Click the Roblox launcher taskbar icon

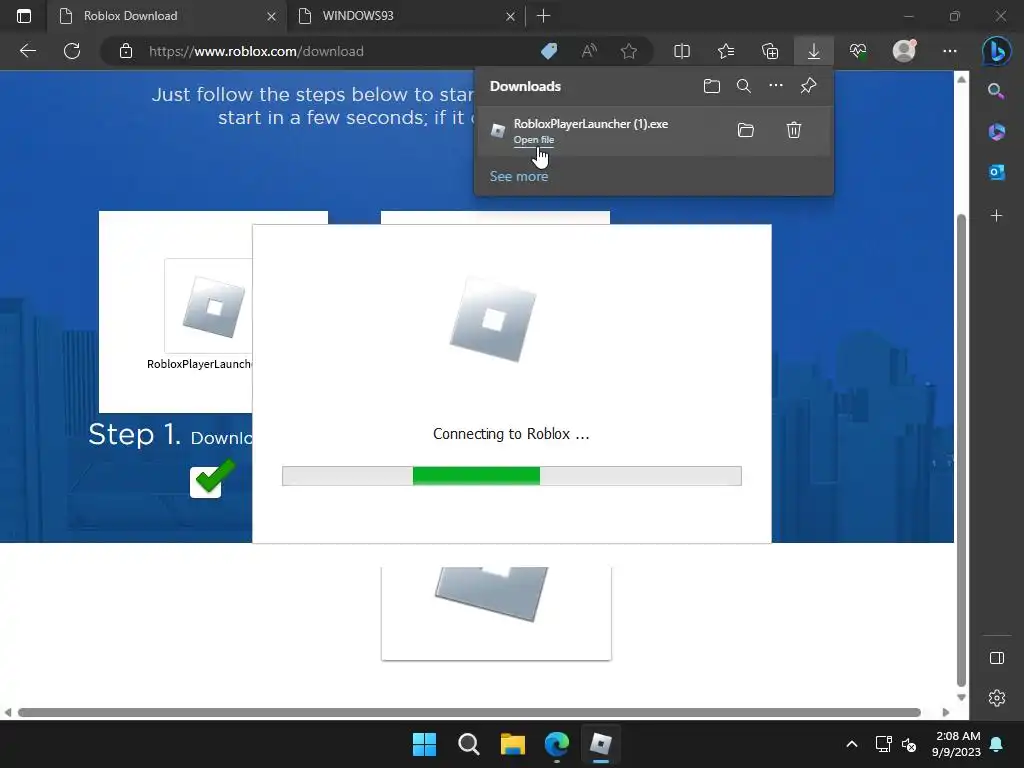(x=601, y=744)
